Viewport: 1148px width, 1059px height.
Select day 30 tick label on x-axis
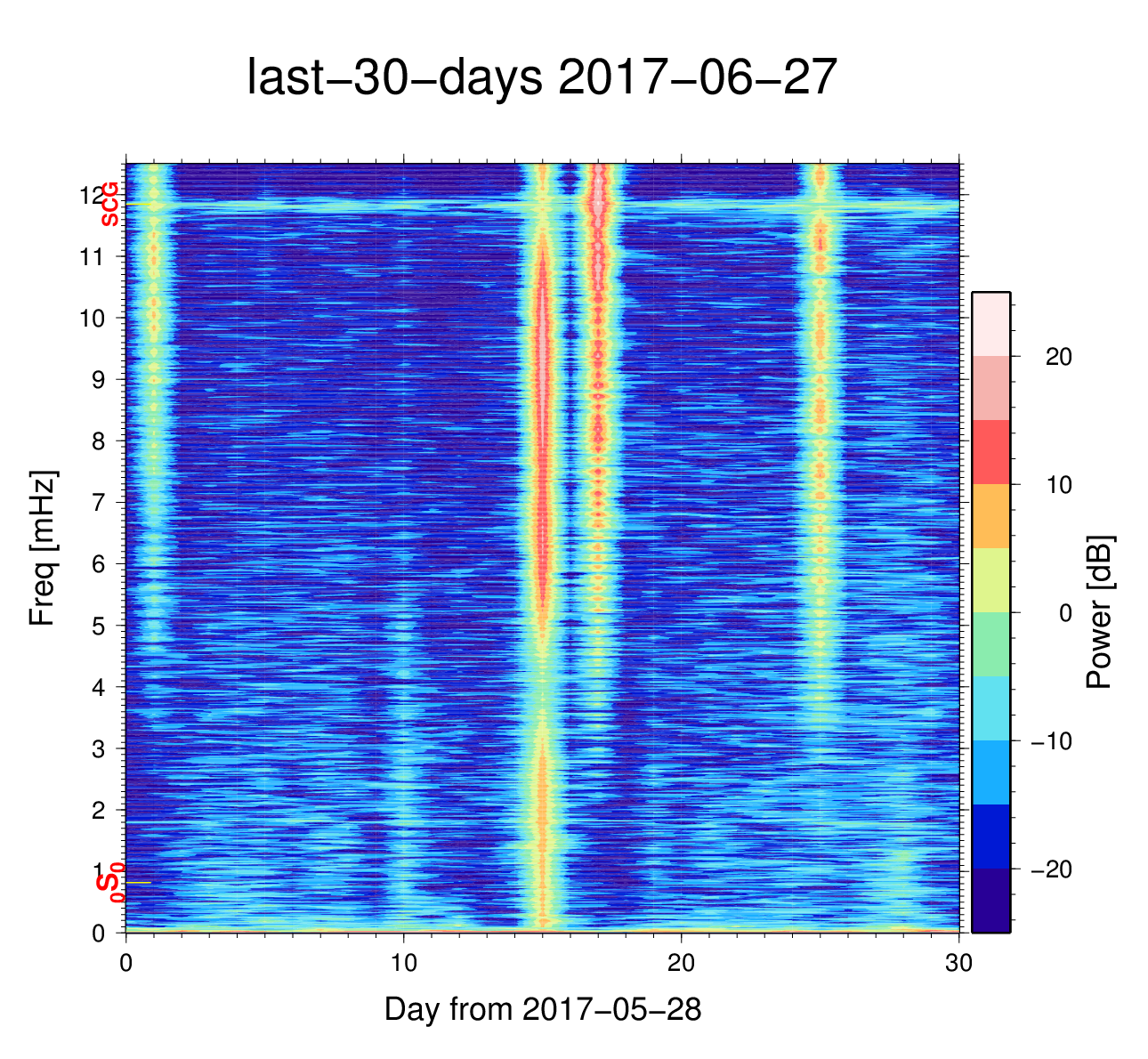click(958, 964)
